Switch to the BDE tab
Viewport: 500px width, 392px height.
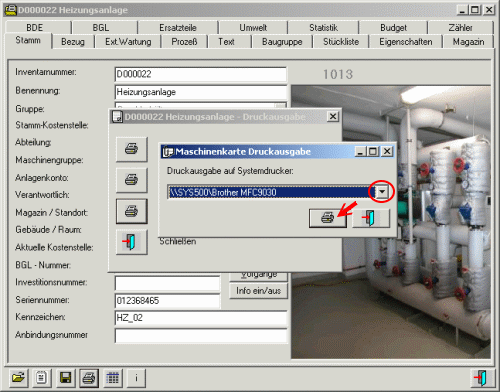38,27
